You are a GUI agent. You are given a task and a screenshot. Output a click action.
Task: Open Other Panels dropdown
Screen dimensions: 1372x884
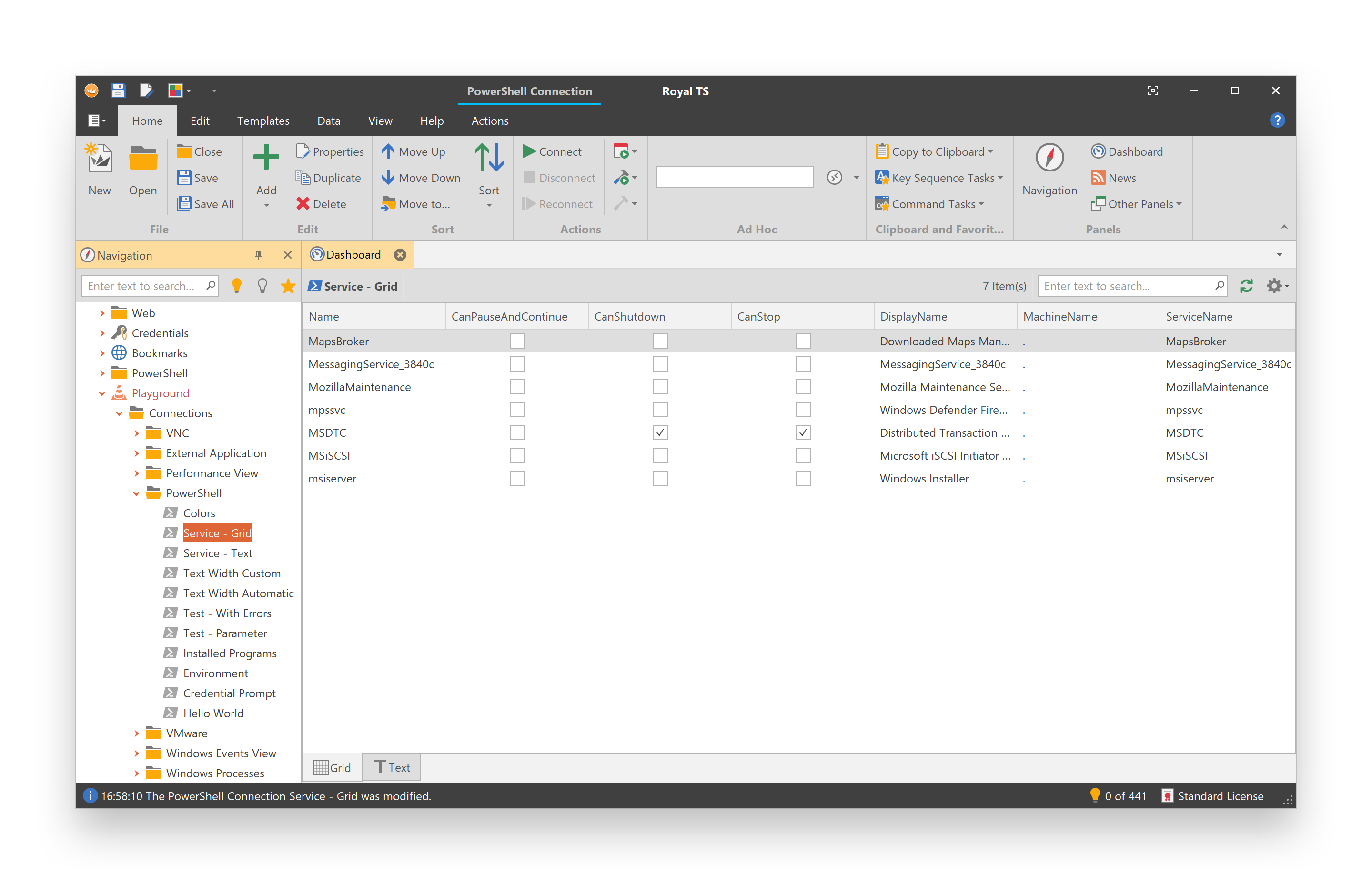coord(1136,204)
